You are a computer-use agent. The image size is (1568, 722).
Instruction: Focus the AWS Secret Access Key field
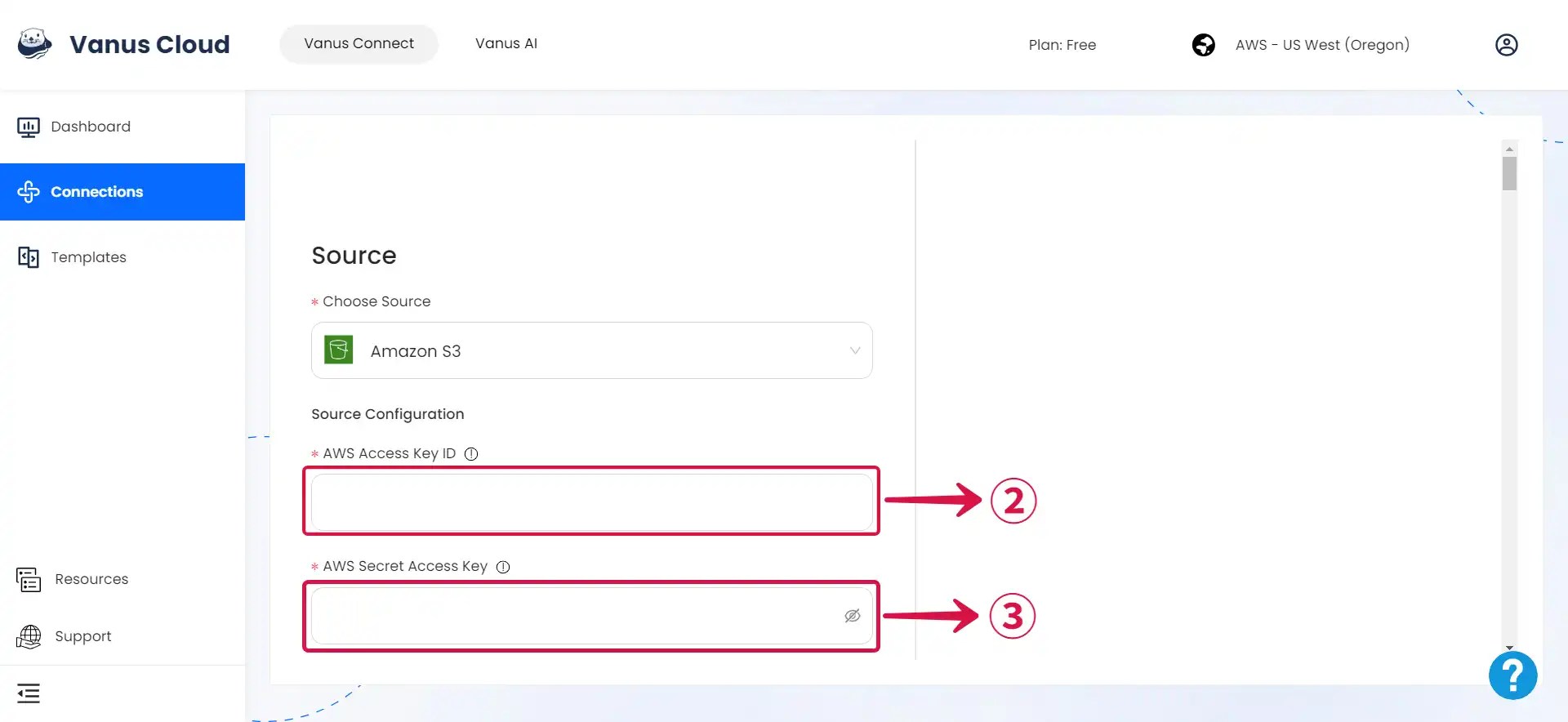tap(592, 616)
